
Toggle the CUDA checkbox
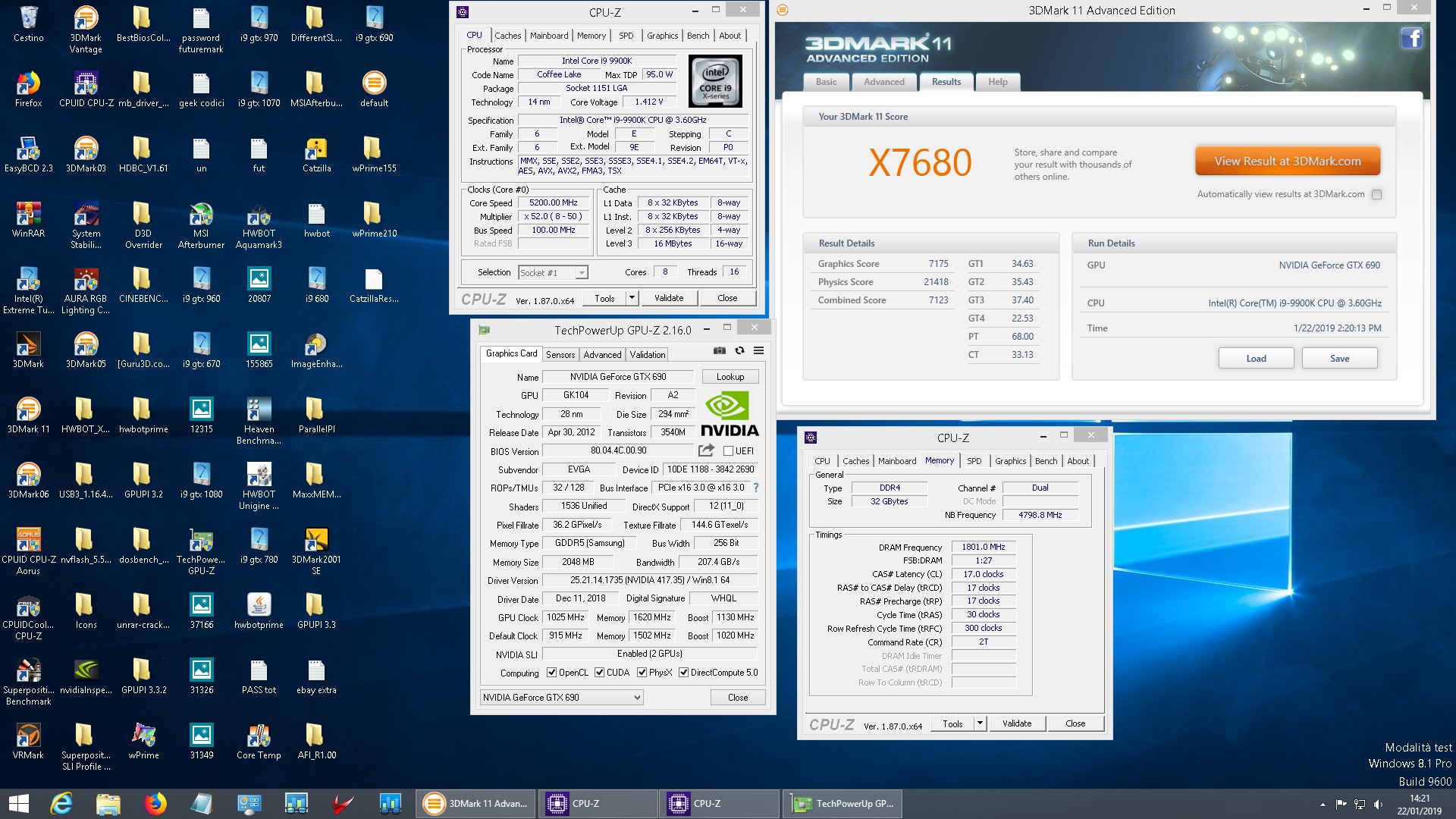point(599,673)
